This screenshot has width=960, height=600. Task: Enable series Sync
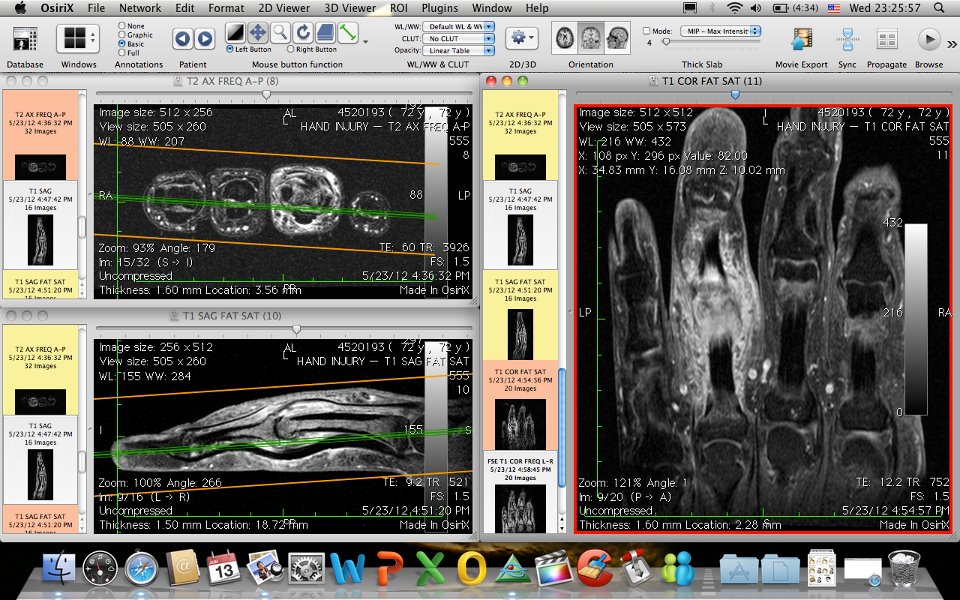pos(850,38)
